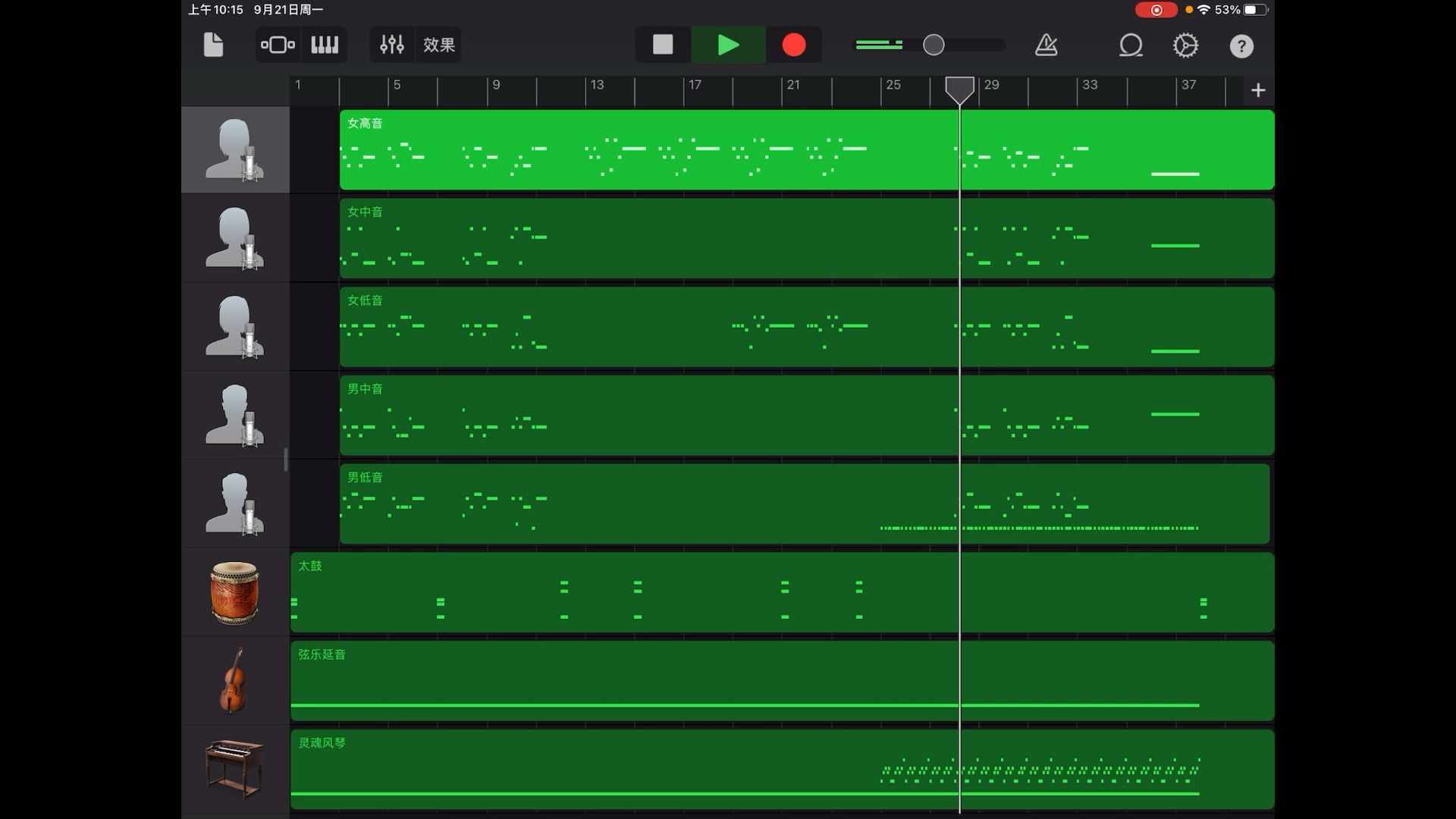Tap the 效果 effects button
This screenshot has height=819, width=1456.
[x=439, y=45]
